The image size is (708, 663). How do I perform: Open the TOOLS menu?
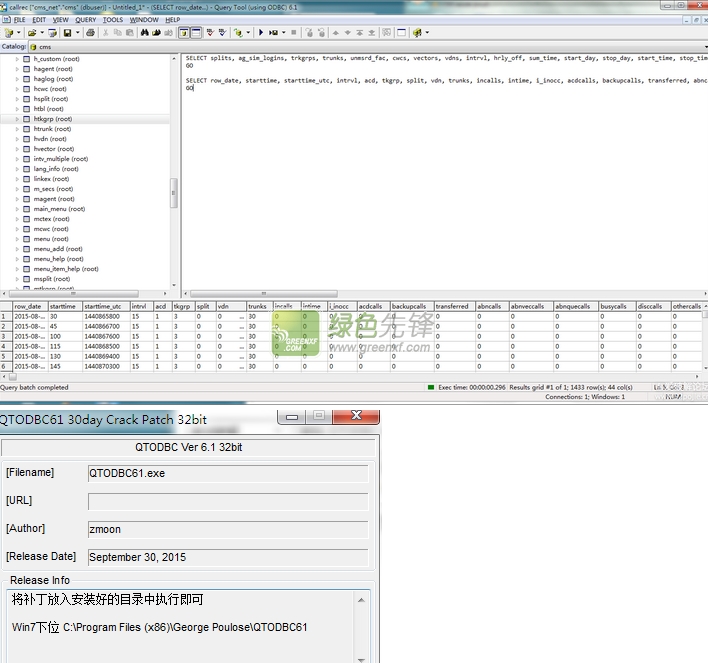tap(113, 20)
